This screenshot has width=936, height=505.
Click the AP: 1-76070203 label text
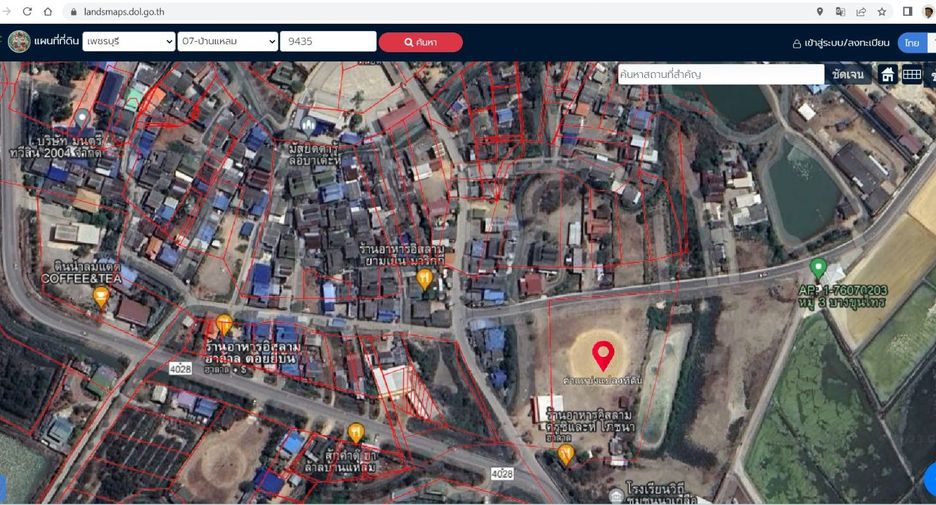pyautogui.click(x=842, y=291)
